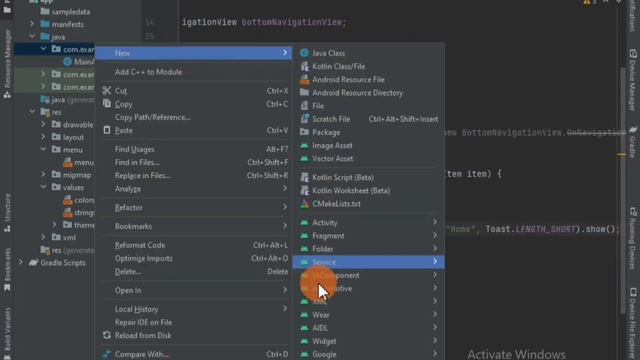
Task: Open the Device File Explorer panel
Action: point(633,323)
